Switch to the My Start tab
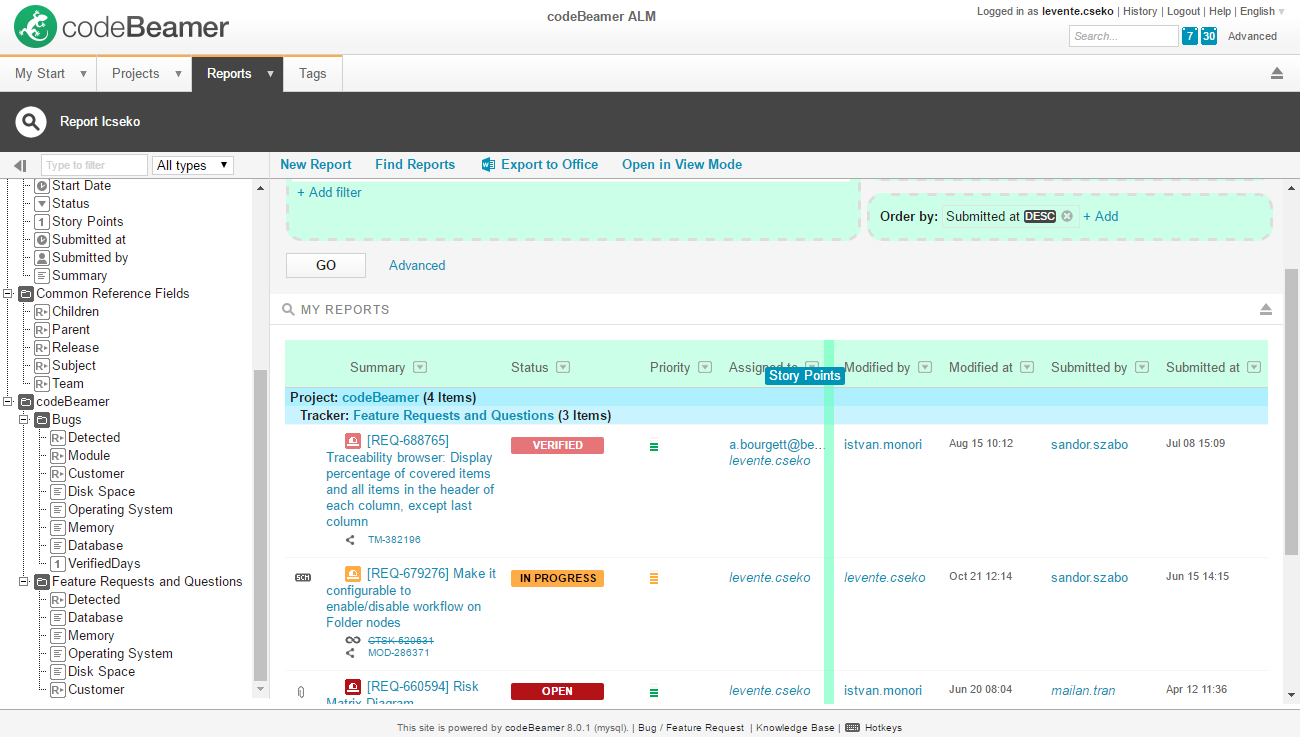 tap(40, 74)
